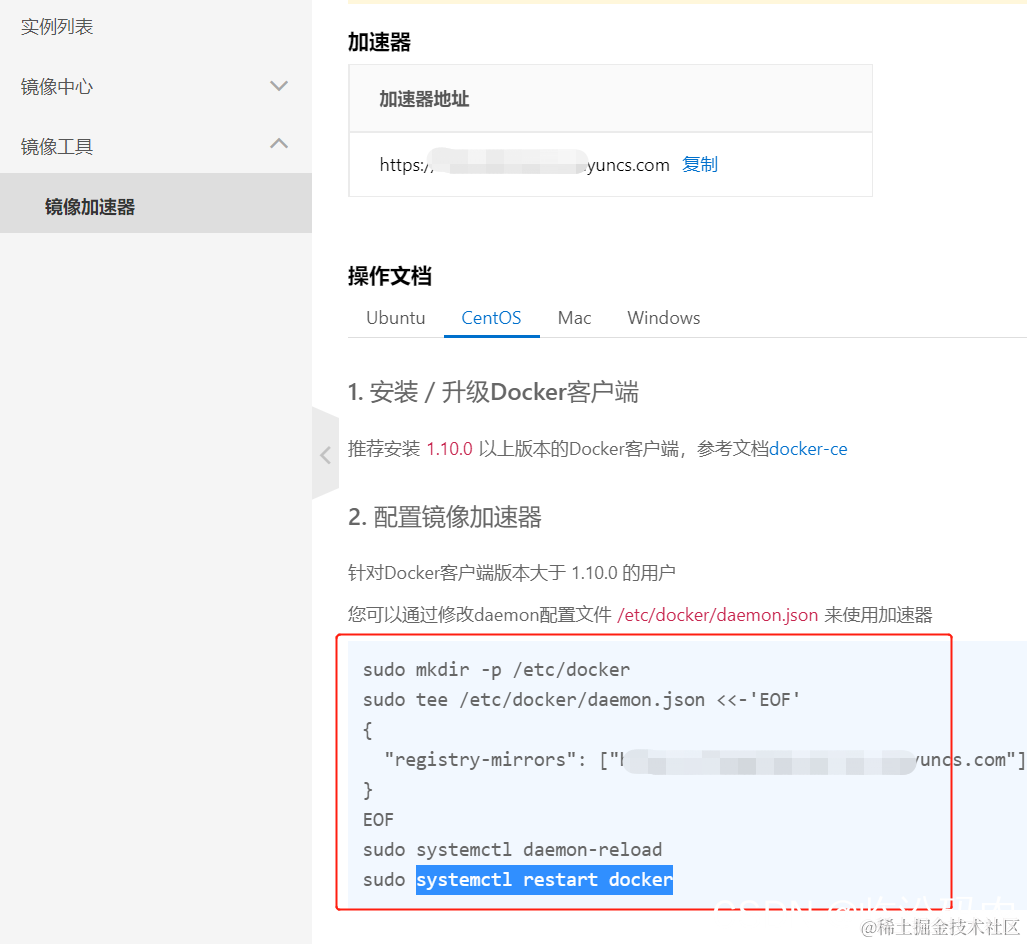Open the docker-ce documentation link
Screen dimensions: 1027x944
(808, 448)
